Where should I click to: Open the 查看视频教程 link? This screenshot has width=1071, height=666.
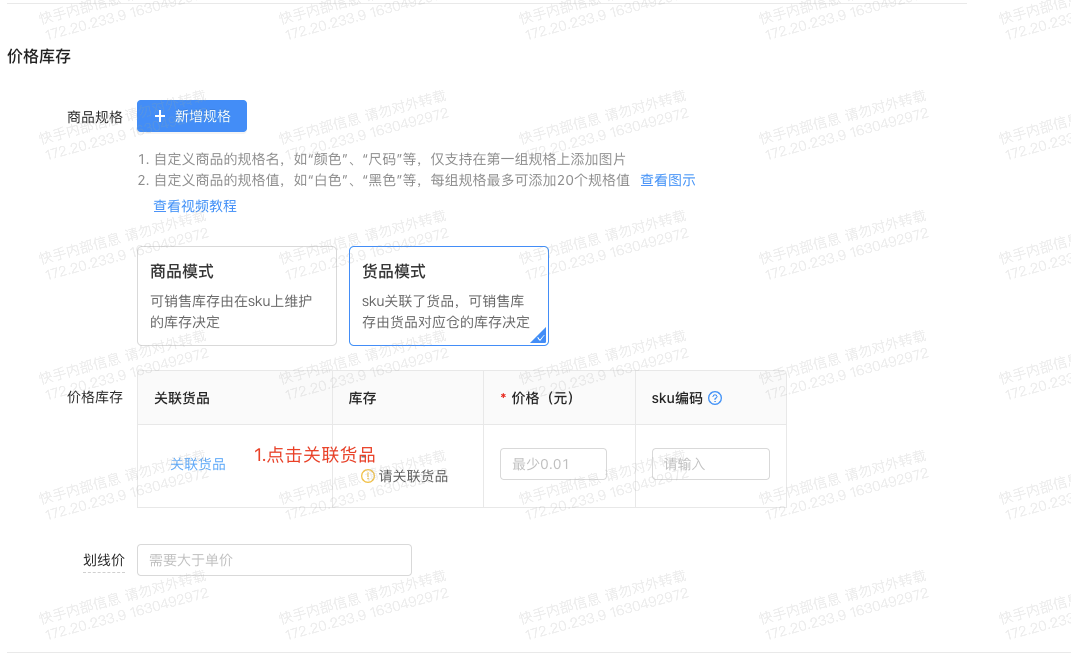tap(195, 206)
